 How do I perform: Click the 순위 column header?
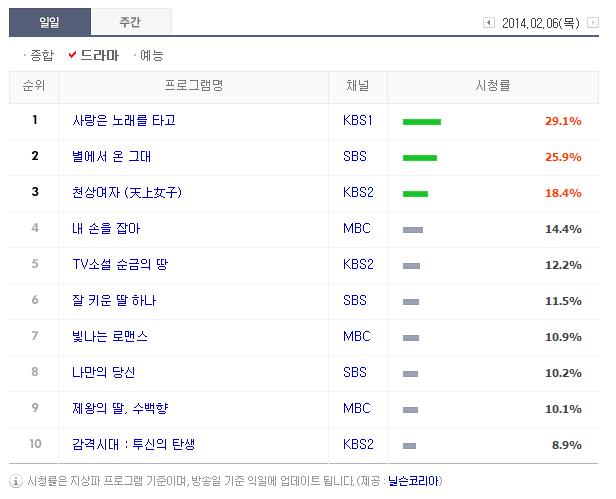click(34, 86)
